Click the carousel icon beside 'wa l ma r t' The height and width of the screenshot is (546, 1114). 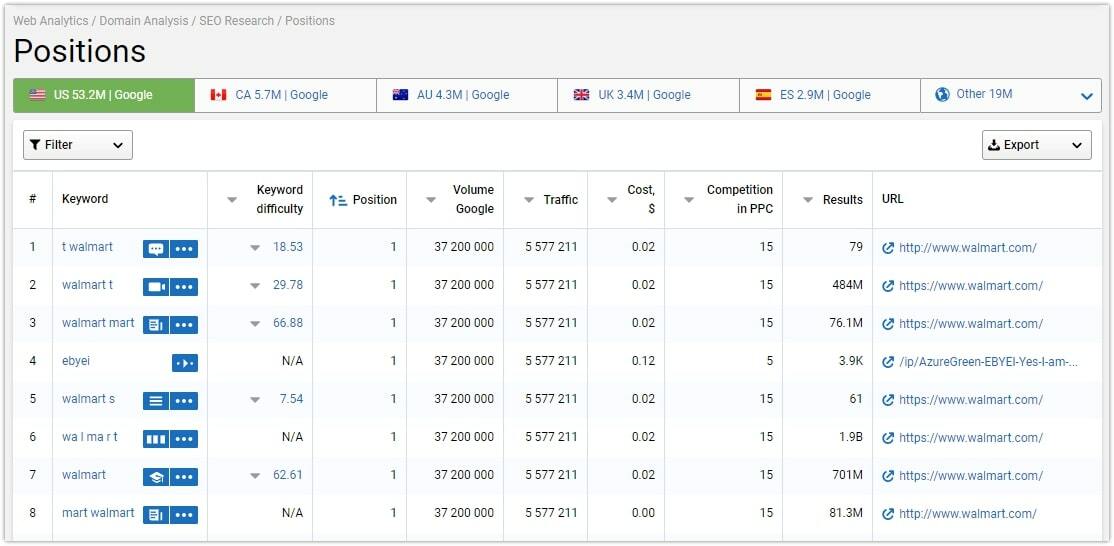point(156,439)
